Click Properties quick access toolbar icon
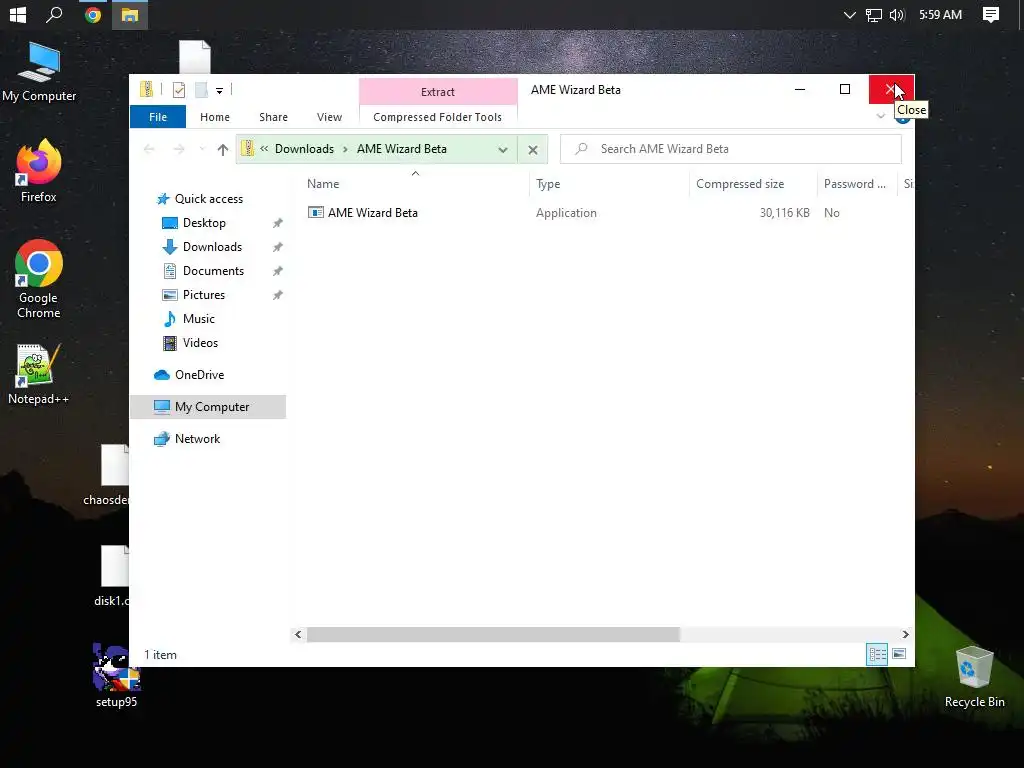 click(178, 90)
